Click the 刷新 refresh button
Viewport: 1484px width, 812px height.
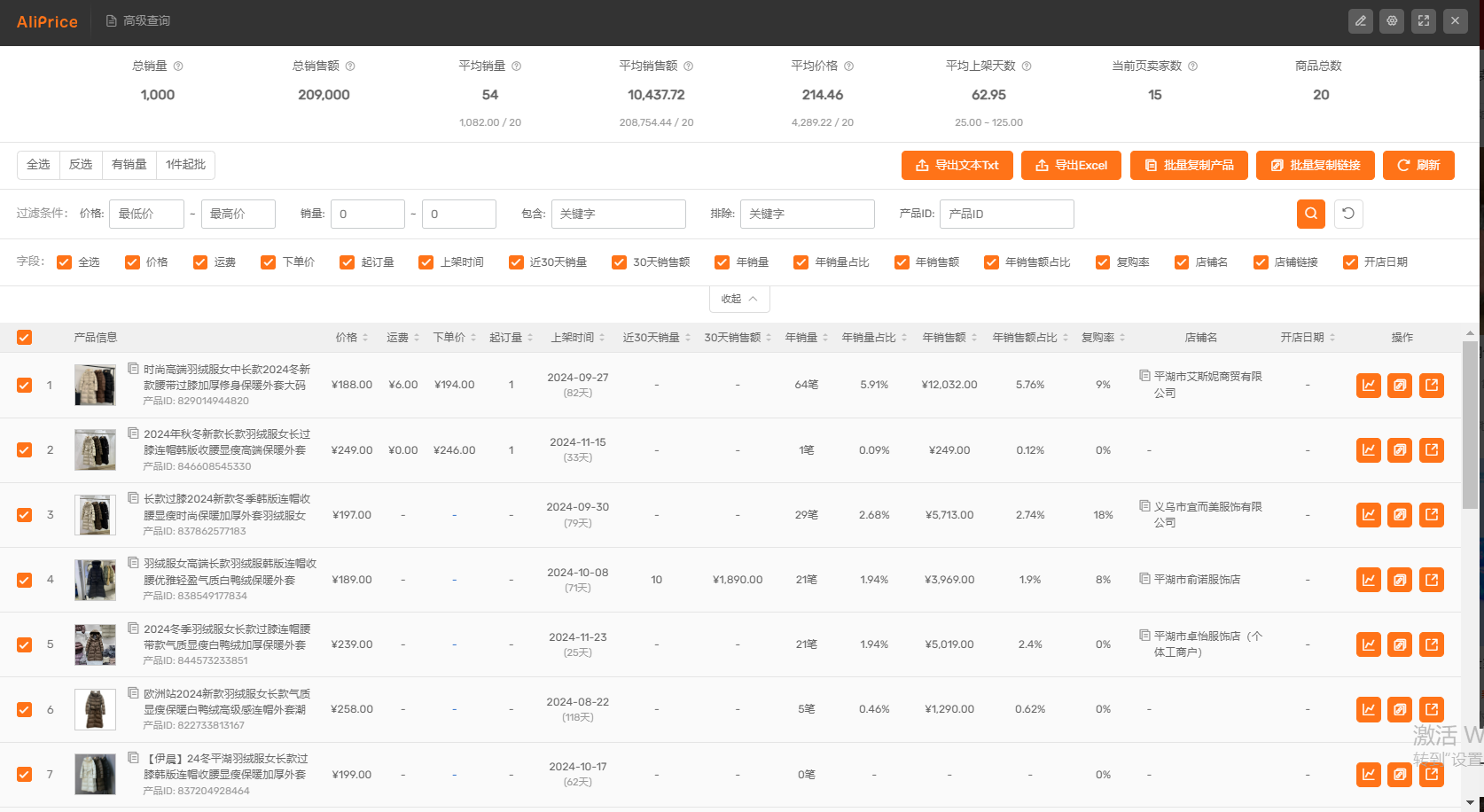pos(1418,165)
